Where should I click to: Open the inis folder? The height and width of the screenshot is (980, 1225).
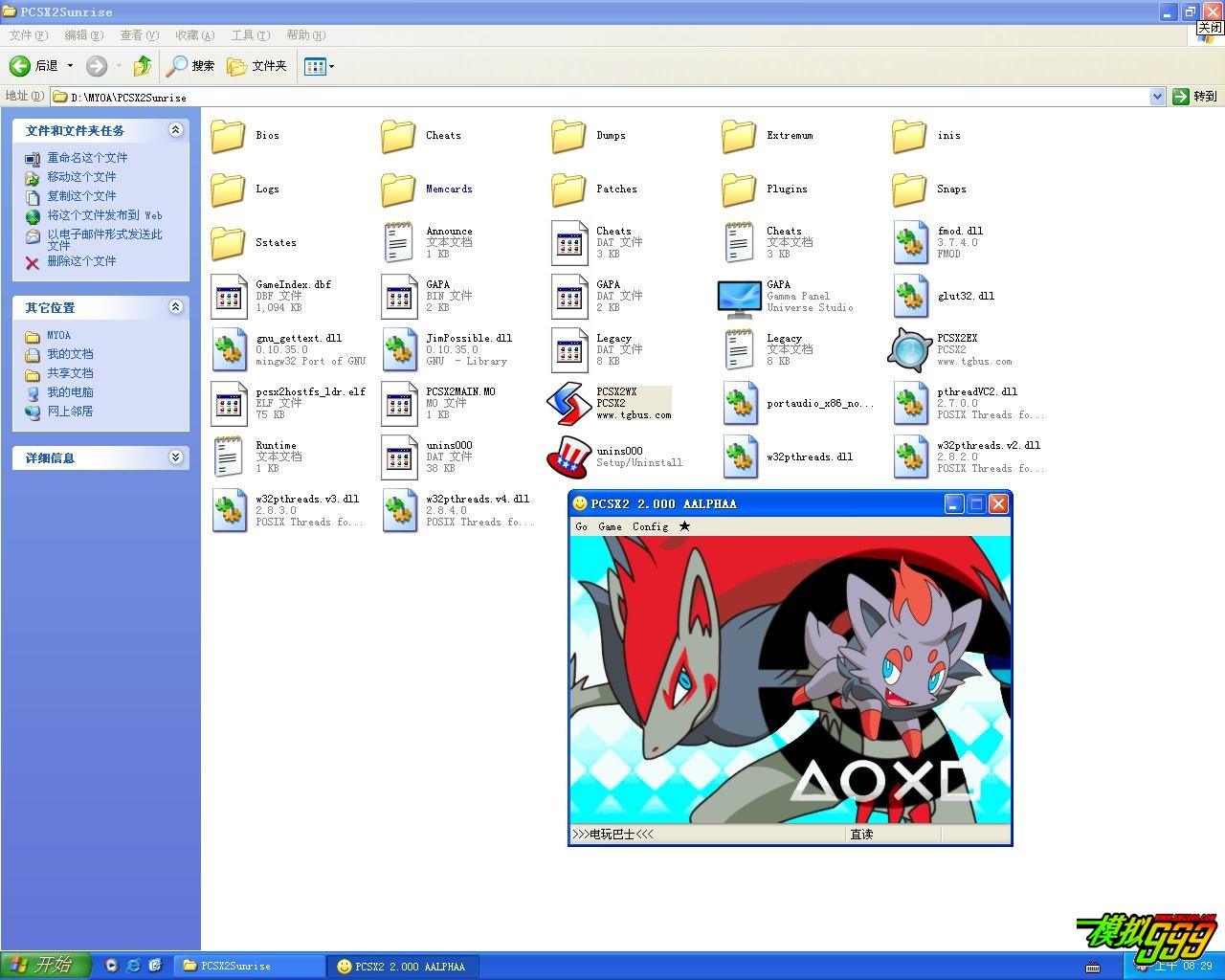click(x=909, y=136)
